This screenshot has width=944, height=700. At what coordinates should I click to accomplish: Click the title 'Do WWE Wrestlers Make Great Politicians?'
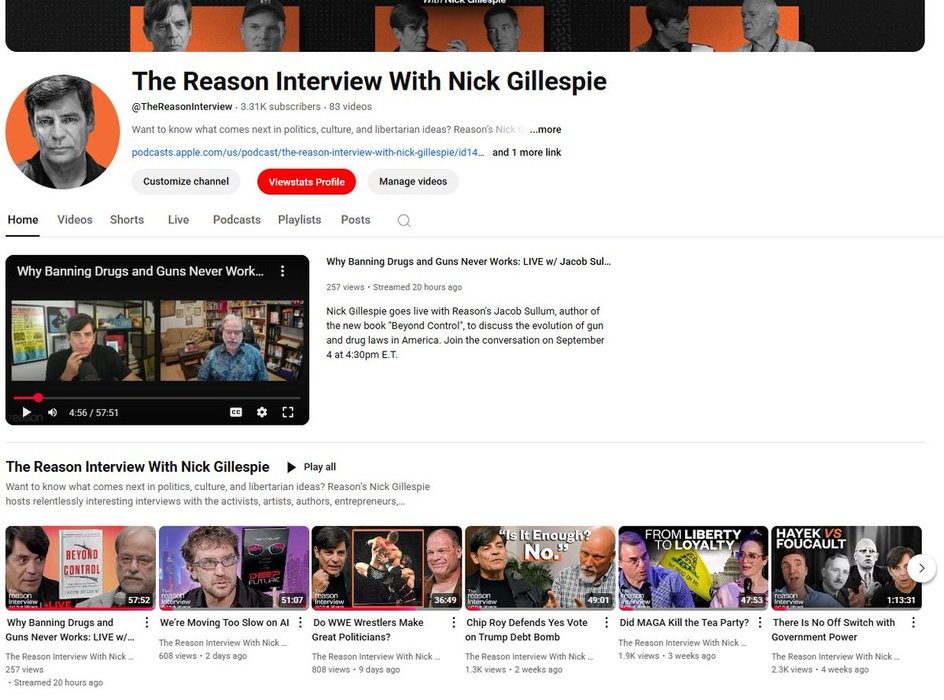pos(368,630)
